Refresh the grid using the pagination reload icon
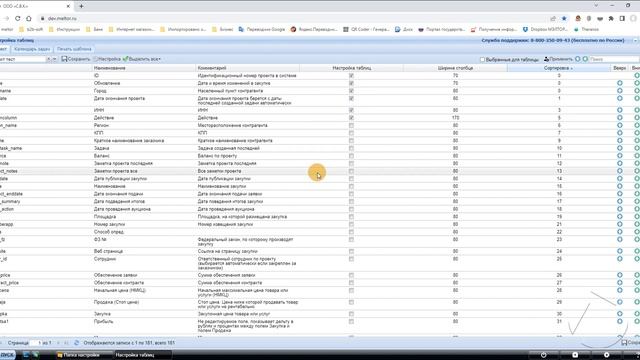The image size is (640, 360). (76, 343)
